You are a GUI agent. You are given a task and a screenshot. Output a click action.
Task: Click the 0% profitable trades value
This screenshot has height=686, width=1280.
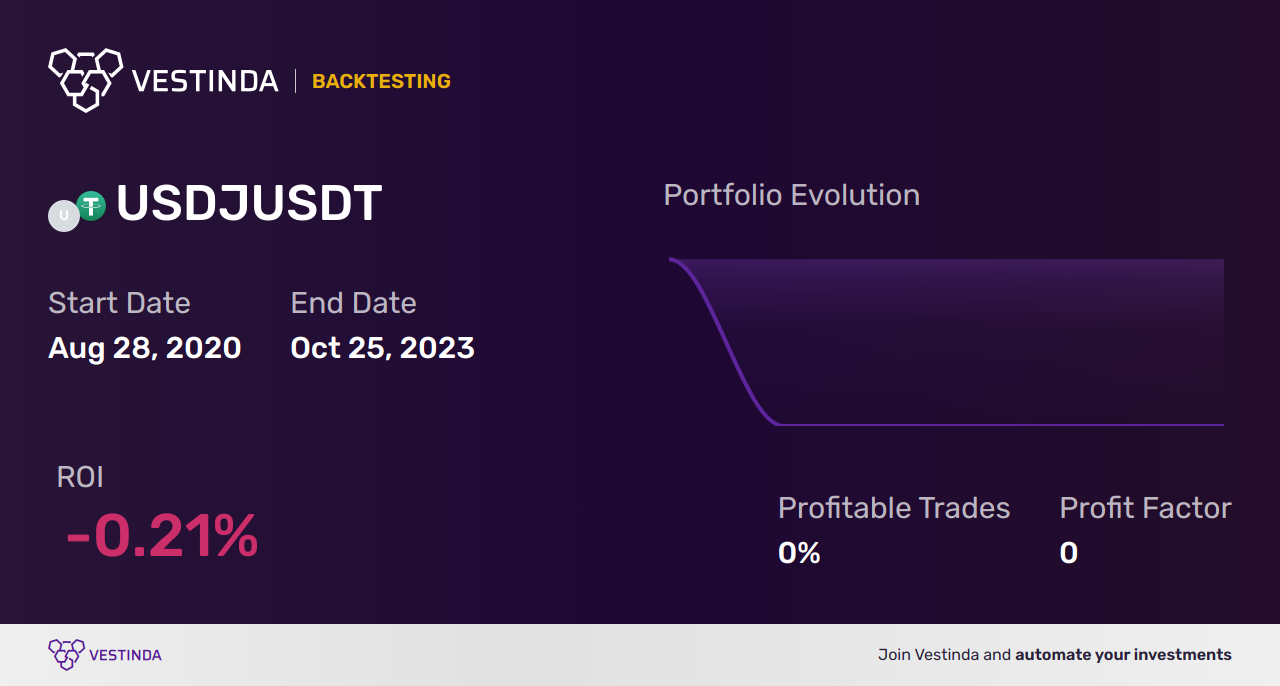pyautogui.click(x=799, y=552)
